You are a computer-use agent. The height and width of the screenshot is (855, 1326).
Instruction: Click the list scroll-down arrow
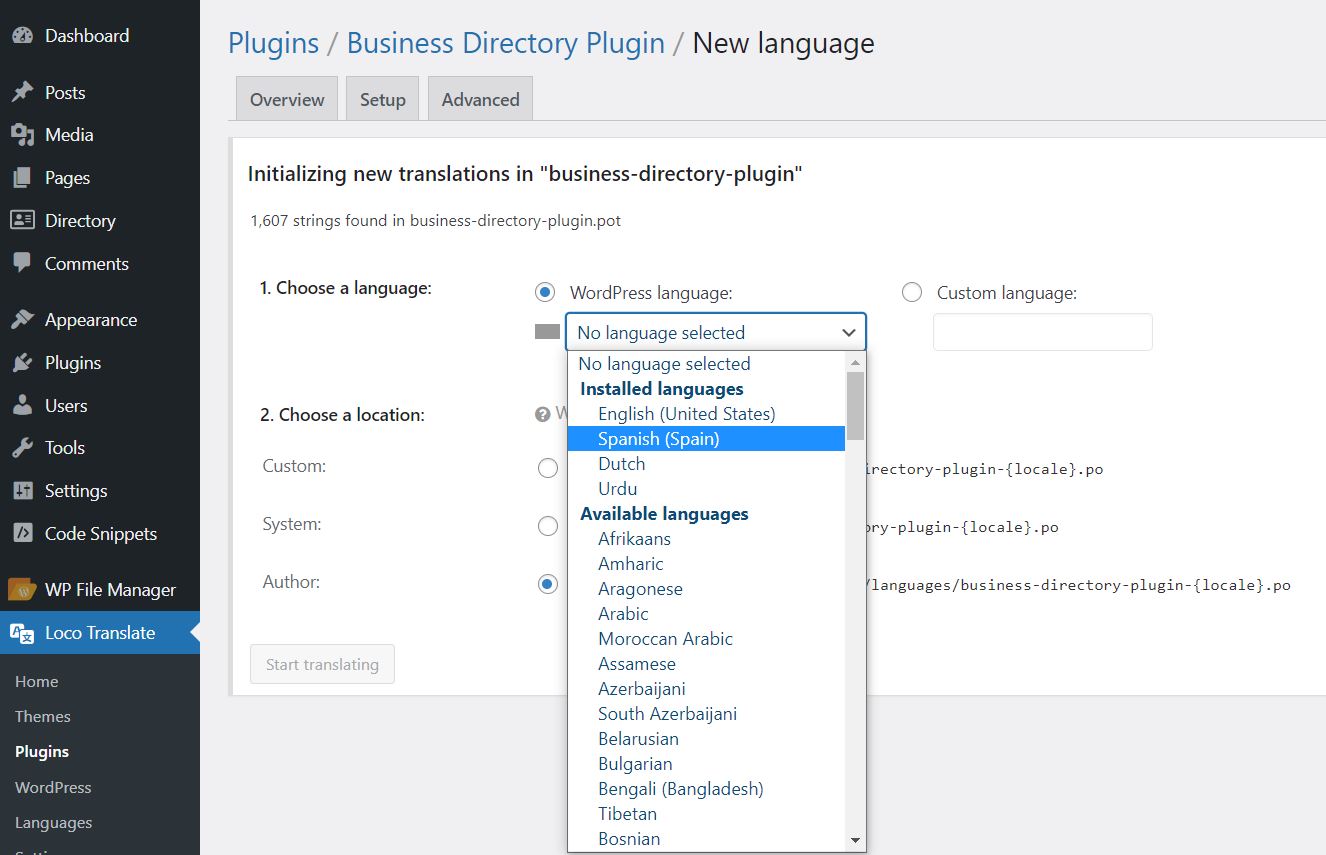click(855, 841)
